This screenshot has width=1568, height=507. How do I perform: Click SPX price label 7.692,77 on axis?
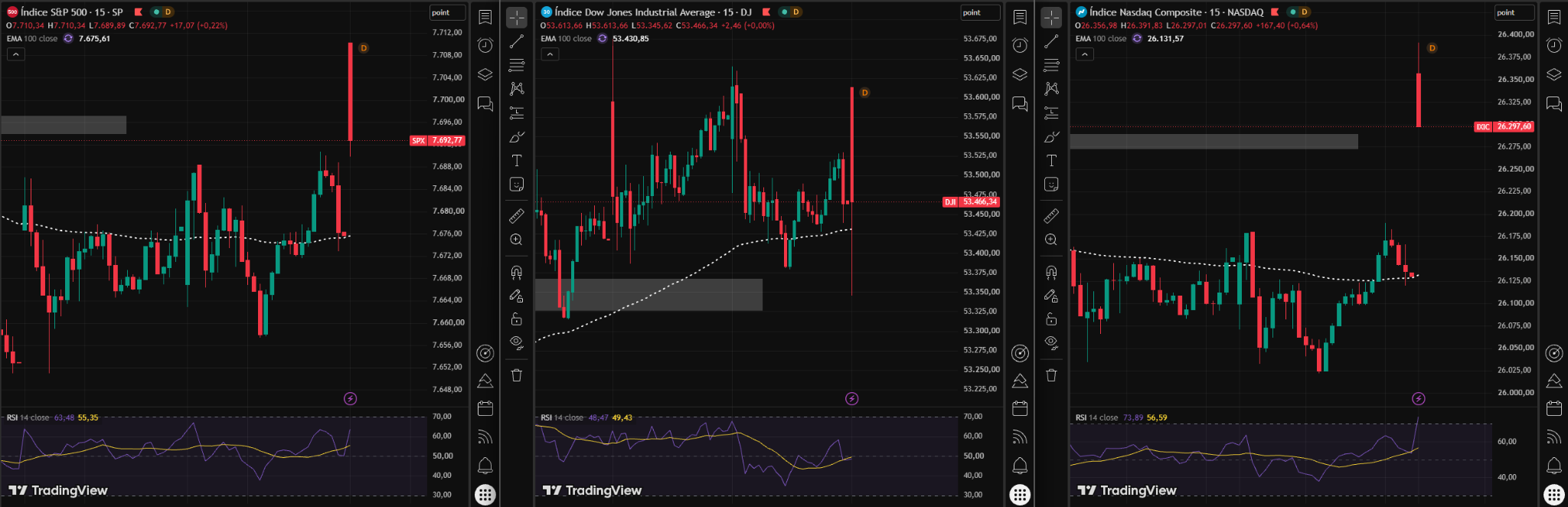(x=437, y=141)
